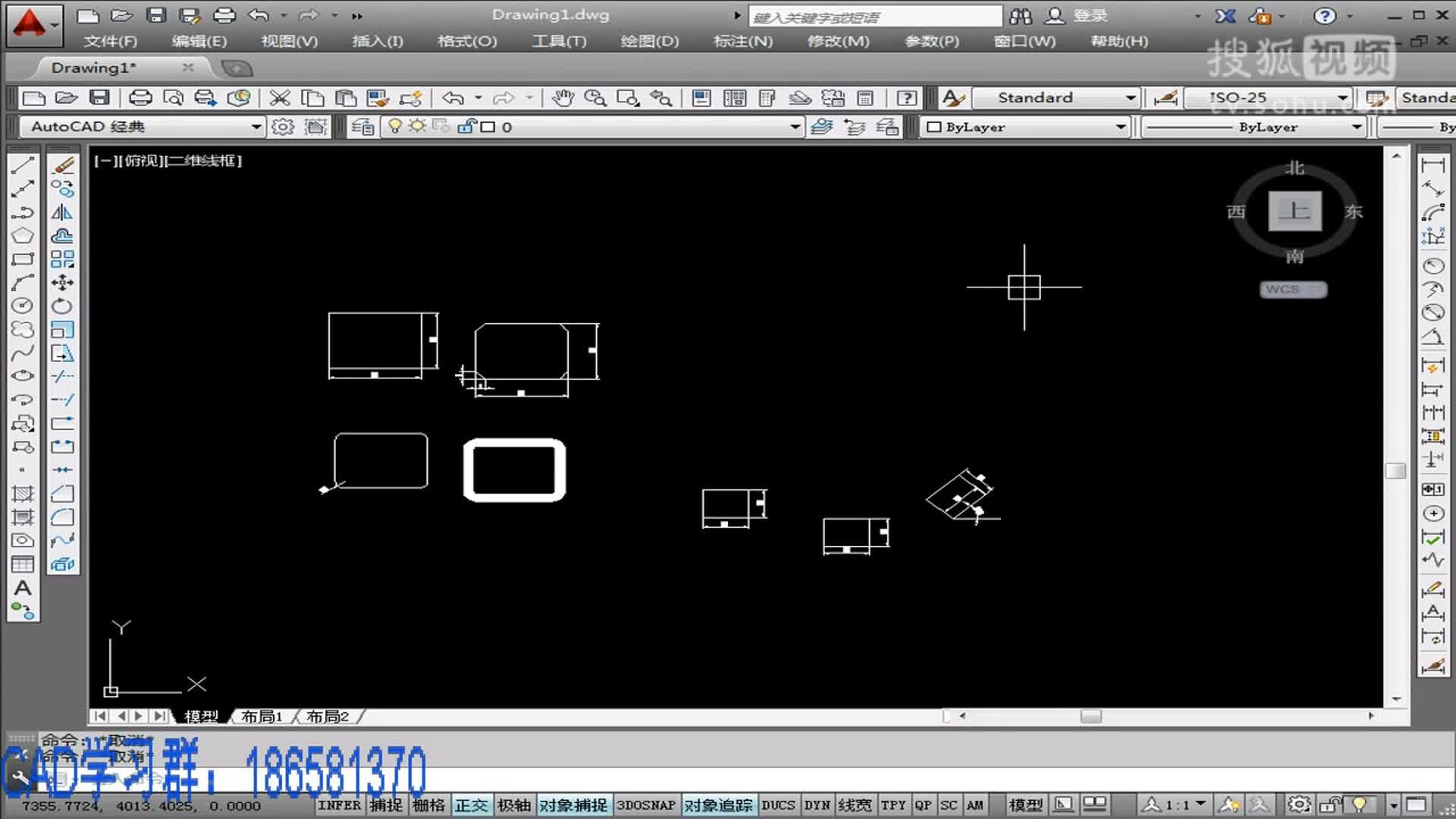Open the 绘图(D) menu
The height and width of the screenshot is (819, 1456).
pos(649,41)
